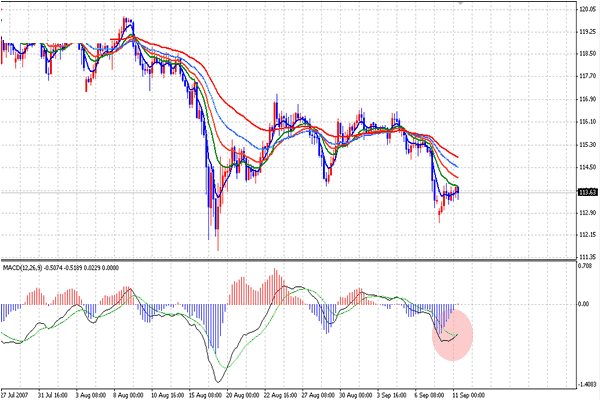Viewport: 600px width, 400px height.
Task: Click the 120.05 price axis label
Action: pyautogui.click(x=588, y=10)
